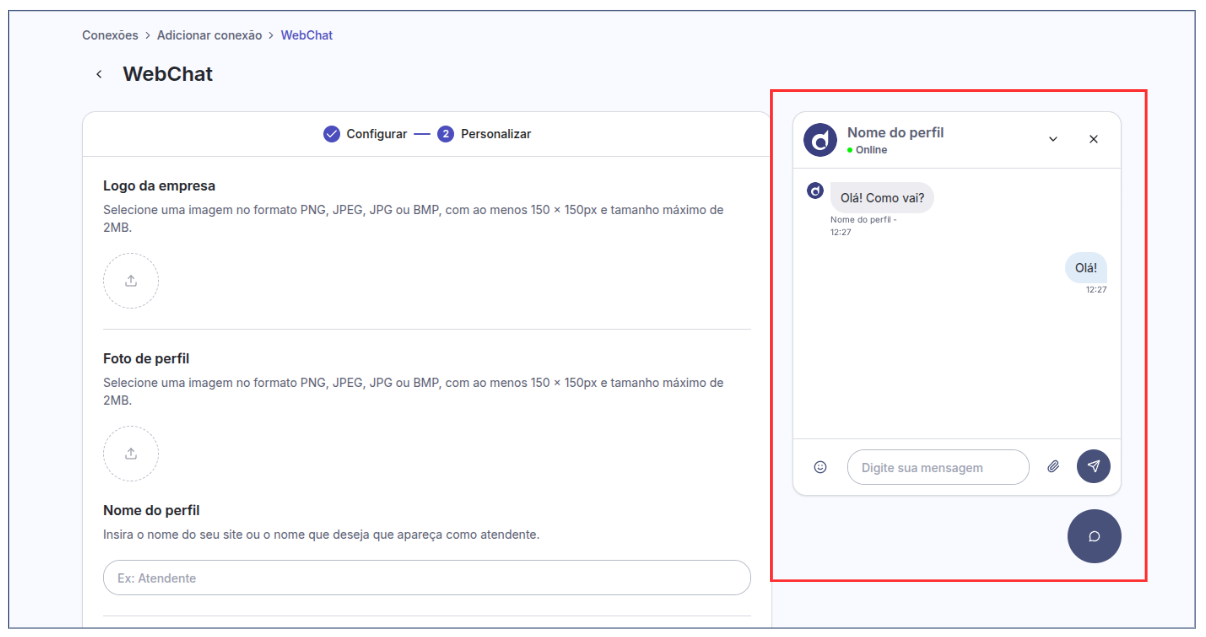The width and height of the screenshot is (1206, 637).
Task: Click the paperclip attachment icon
Action: [1053, 467]
